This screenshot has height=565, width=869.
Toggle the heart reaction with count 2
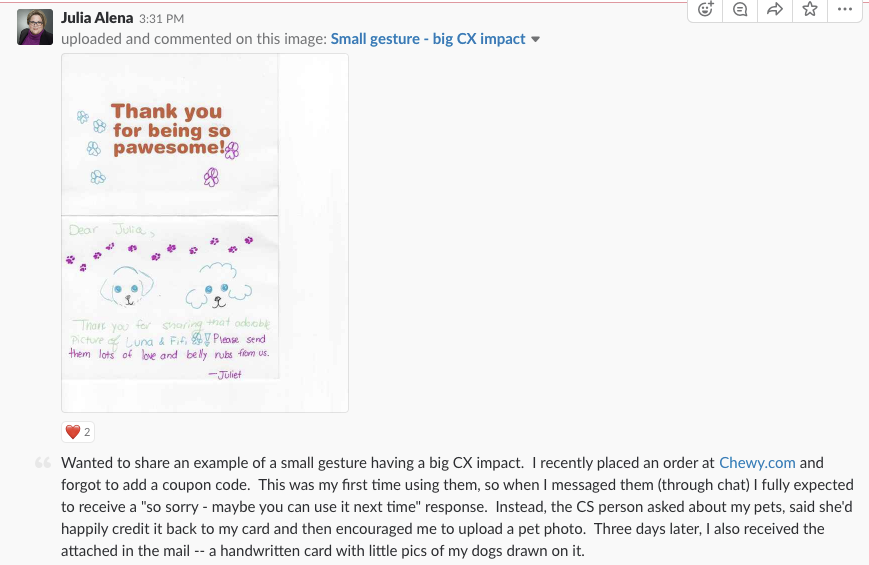(78, 432)
